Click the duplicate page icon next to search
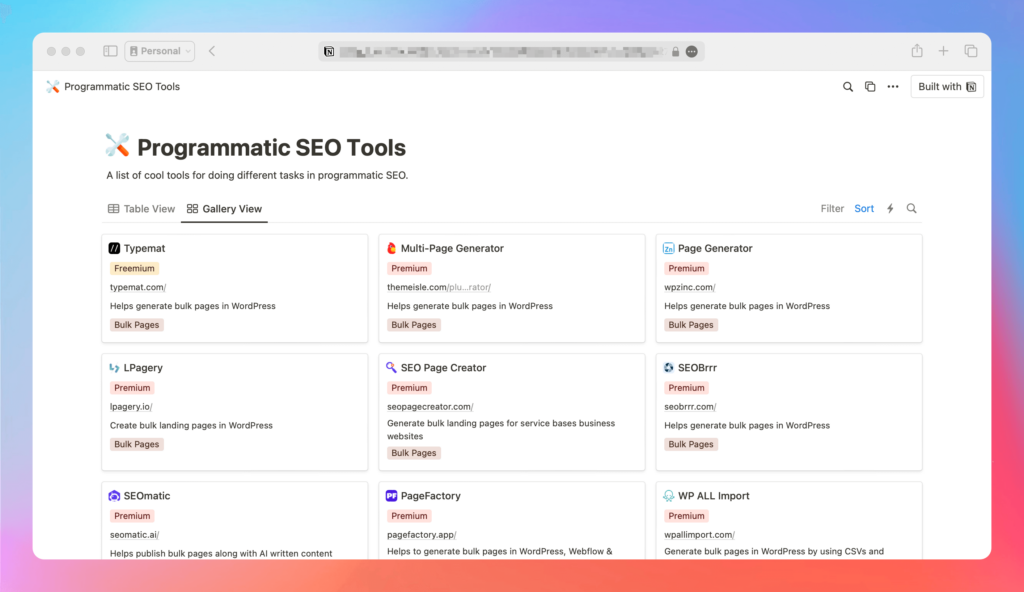The width and height of the screenshot is (1024, 592). 870,86
